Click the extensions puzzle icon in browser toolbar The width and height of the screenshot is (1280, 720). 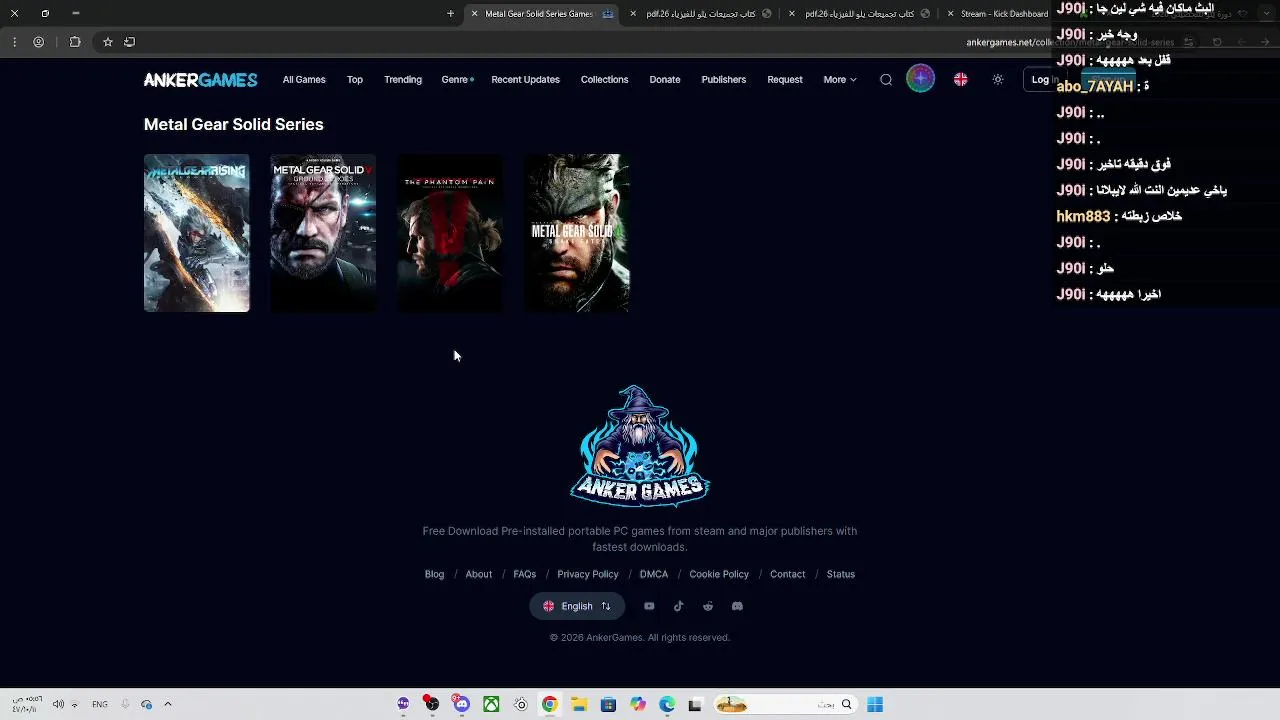click(75, 42)
